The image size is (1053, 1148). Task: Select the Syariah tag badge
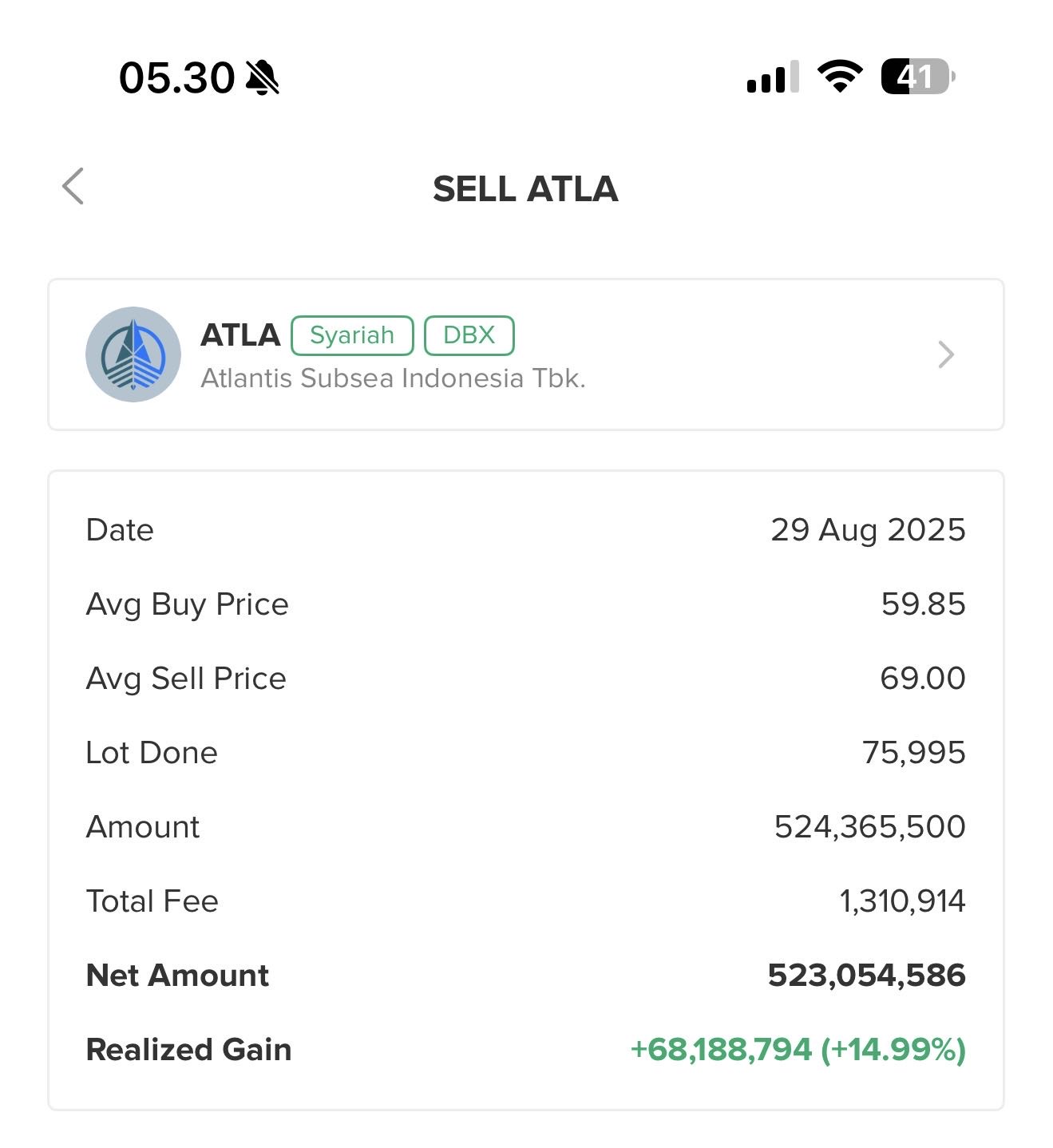(352, 335)
